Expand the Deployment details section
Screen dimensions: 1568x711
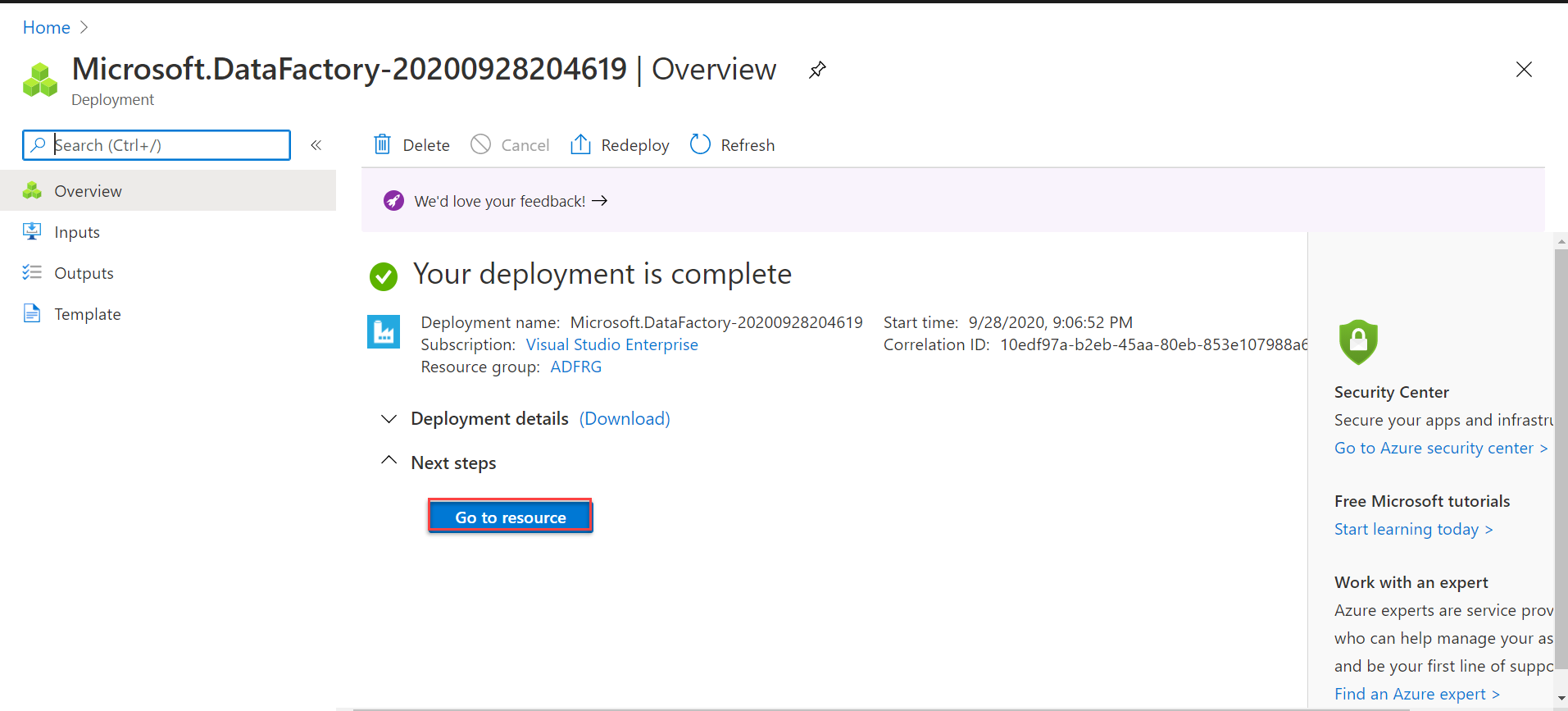tap(389, 419)
